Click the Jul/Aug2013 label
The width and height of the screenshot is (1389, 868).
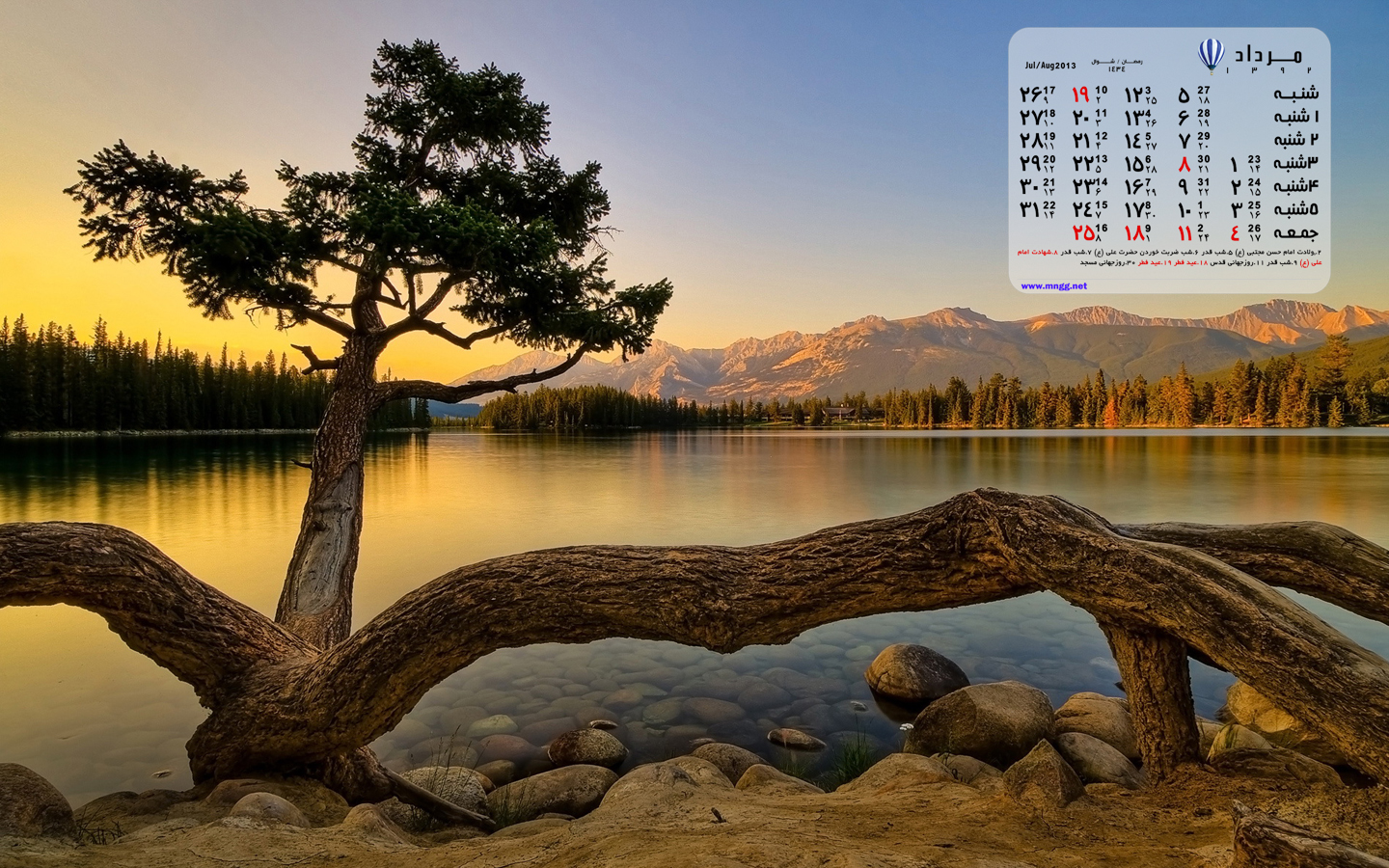point(1050,66)
